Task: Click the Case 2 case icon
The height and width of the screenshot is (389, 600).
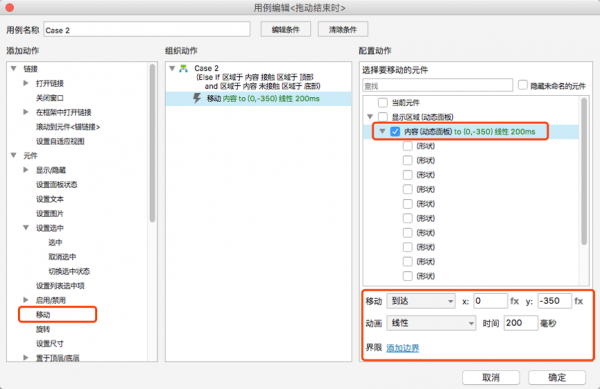Action: tap(184, 68)
